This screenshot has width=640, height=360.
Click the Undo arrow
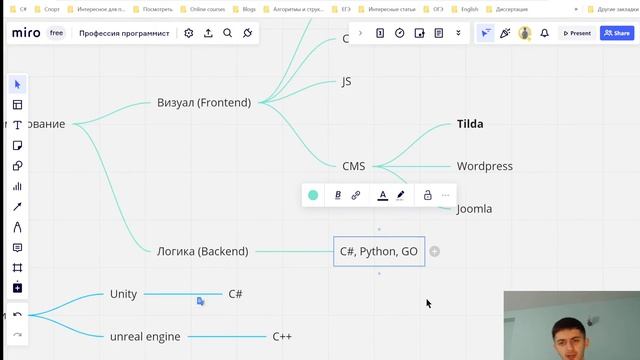(x=17, y=315)
